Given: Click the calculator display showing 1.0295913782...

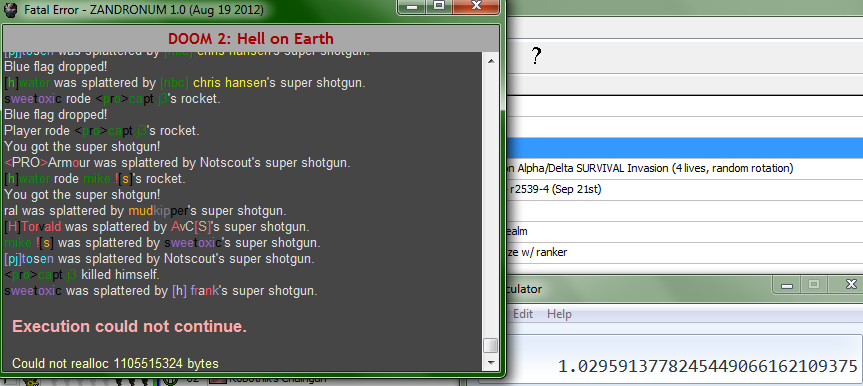Looking at the screenshot, I should click(707, 366).
